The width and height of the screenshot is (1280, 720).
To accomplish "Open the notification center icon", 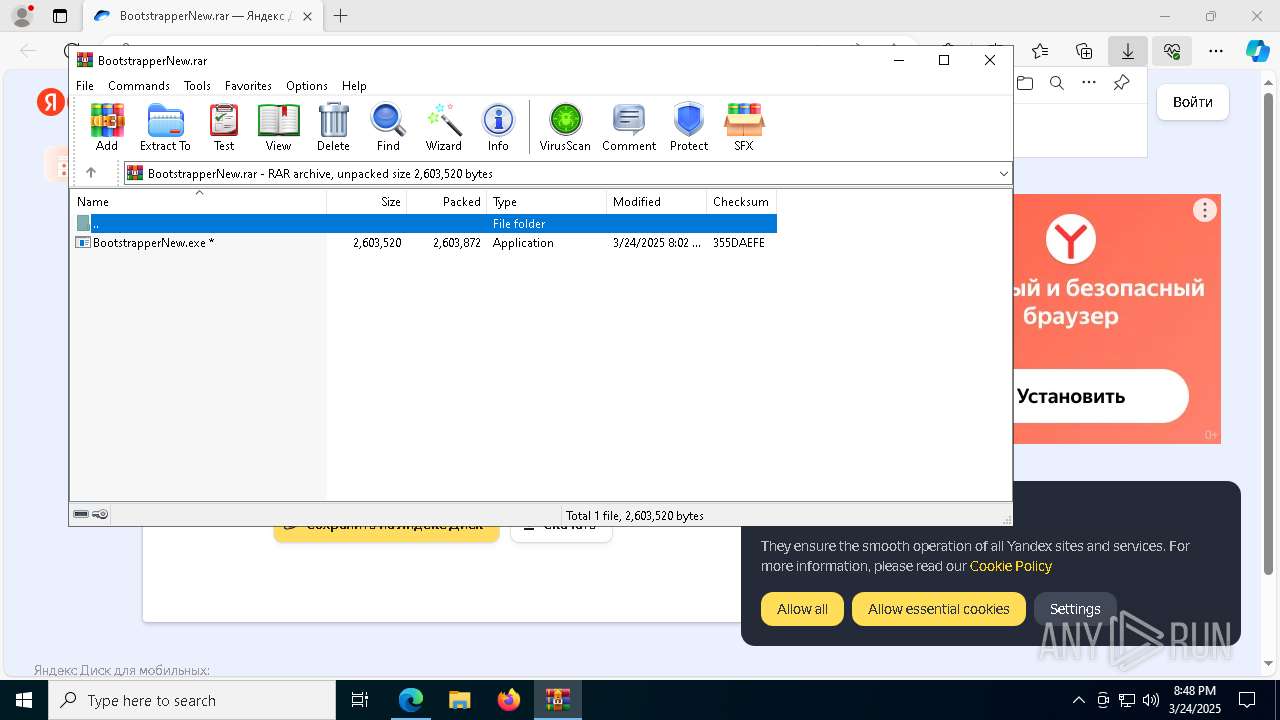I will [1247, 700].
